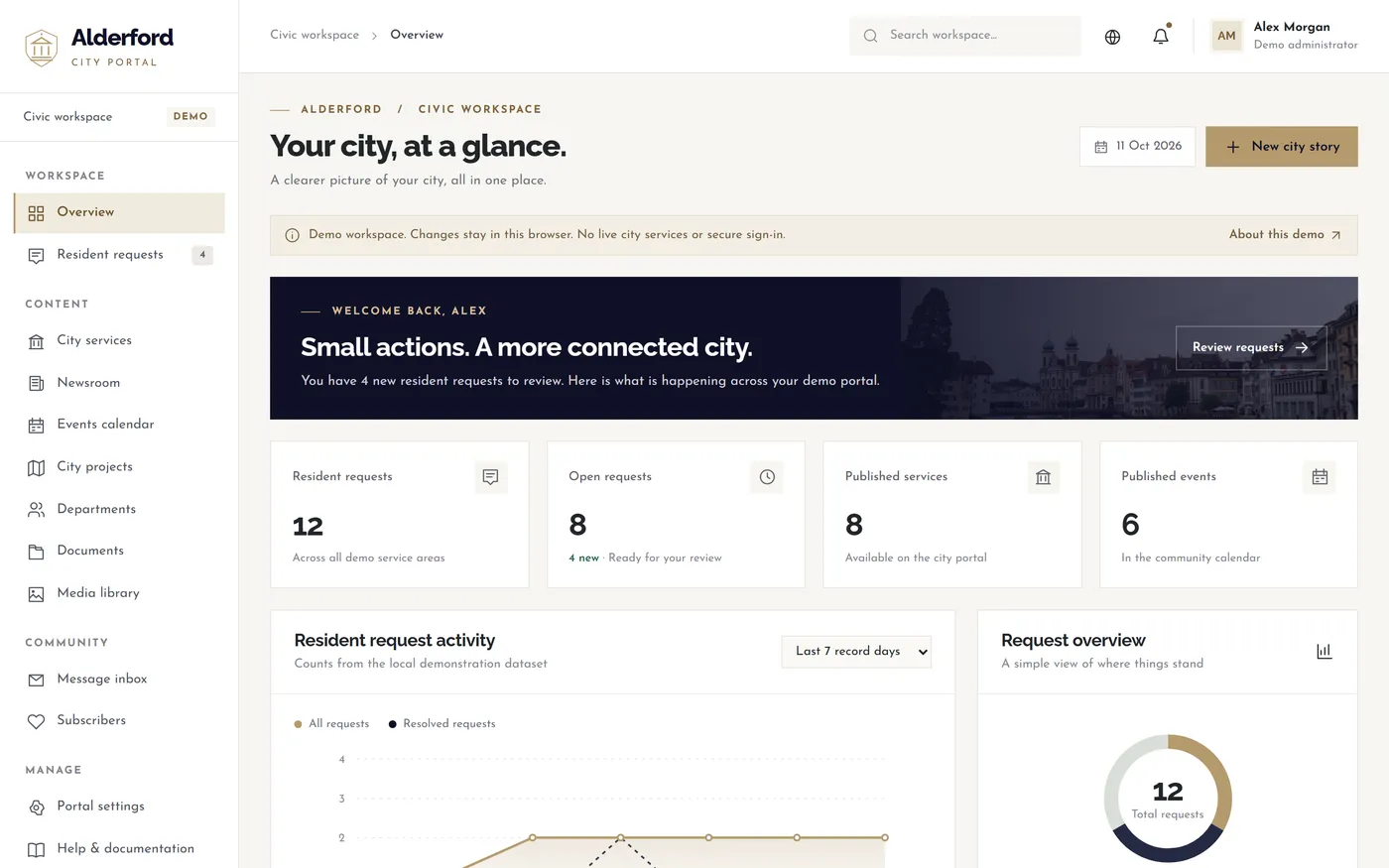Image resolution: width=1389 pixels, height=868 pixels.
Task: Click the "4 new" text on Open requests card
Action: click(584, 558)
